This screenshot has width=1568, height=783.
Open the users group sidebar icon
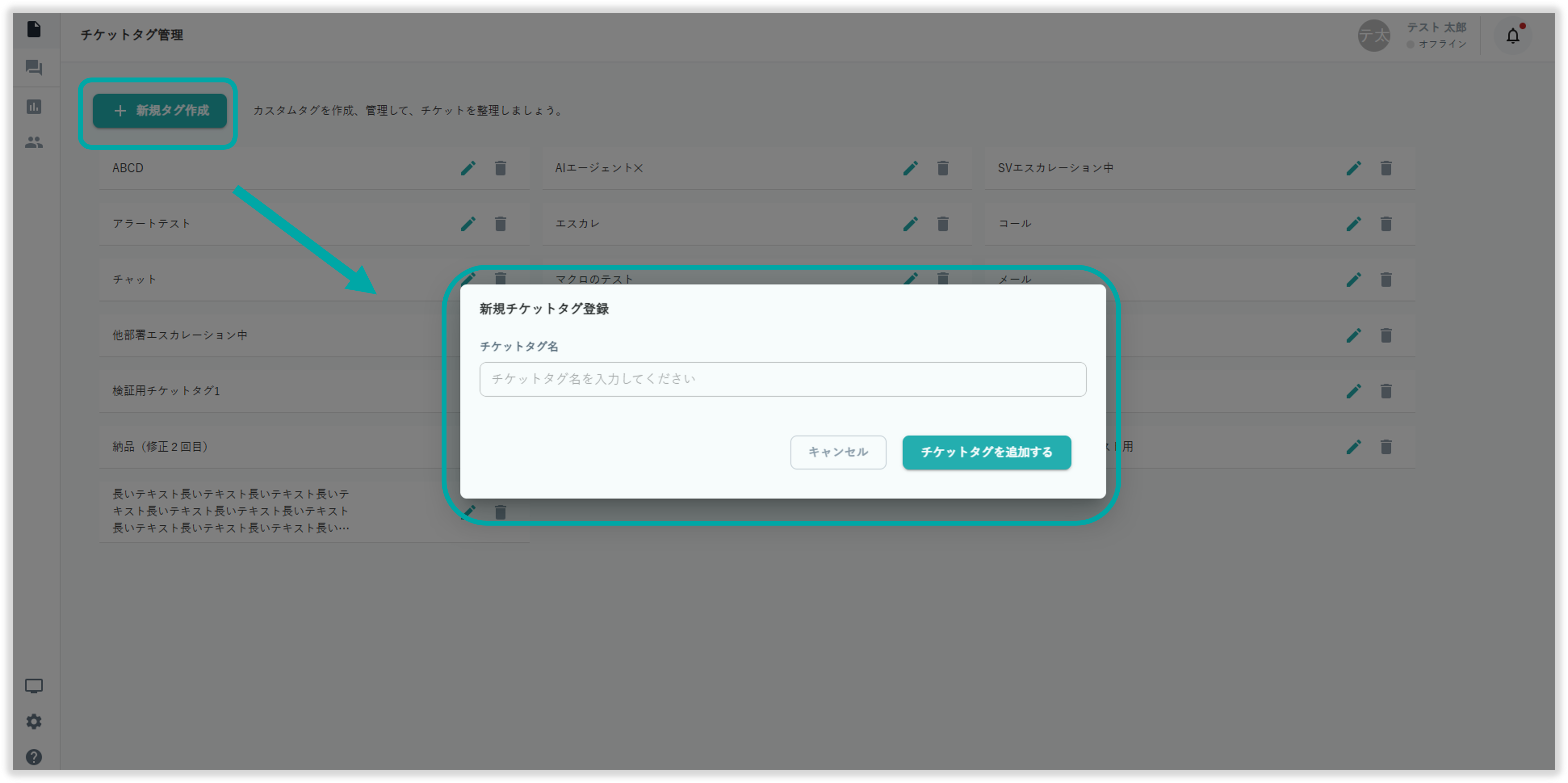coord(34,142)
